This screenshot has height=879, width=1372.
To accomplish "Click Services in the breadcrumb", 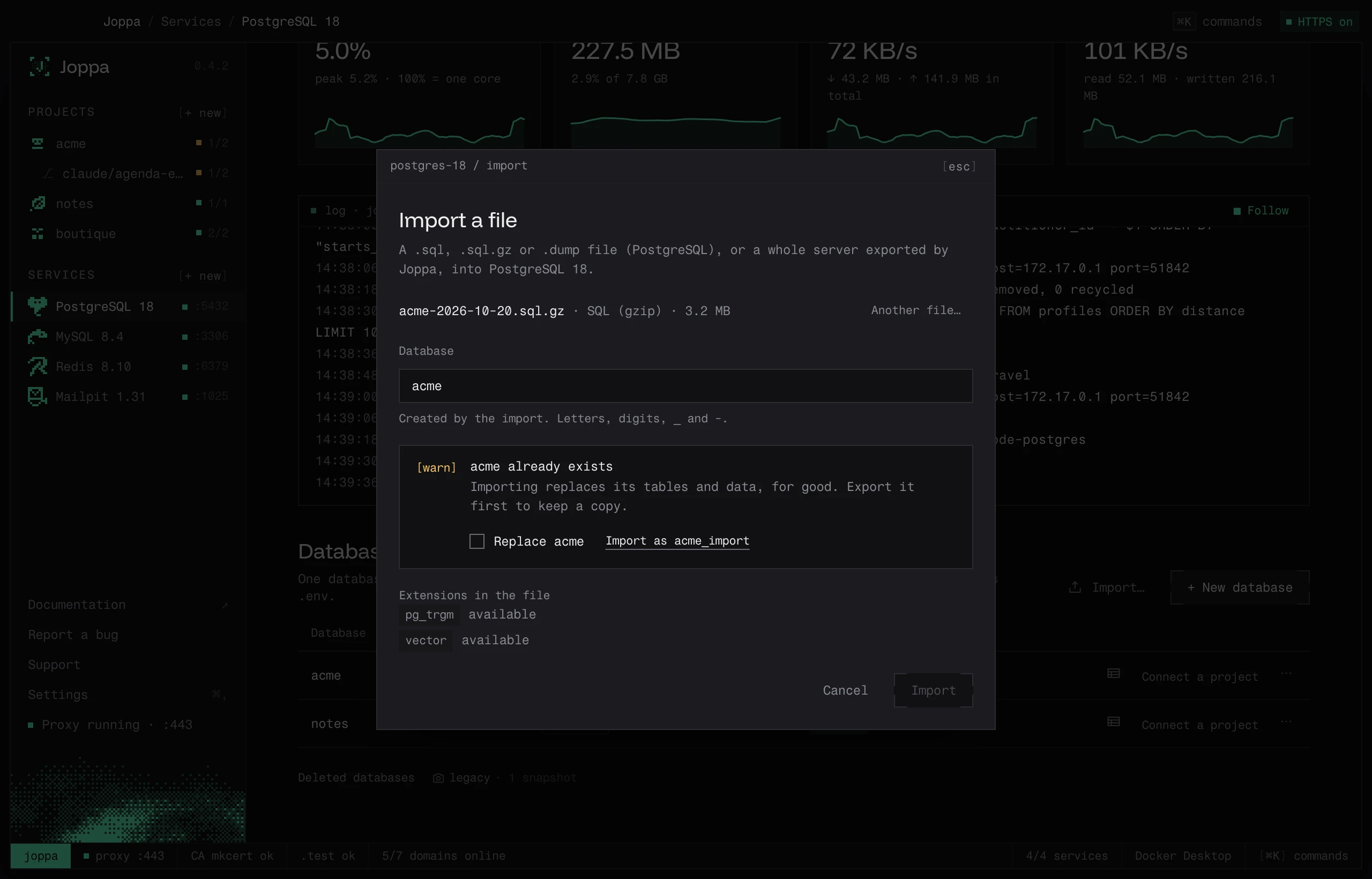I will coord(191,21).
